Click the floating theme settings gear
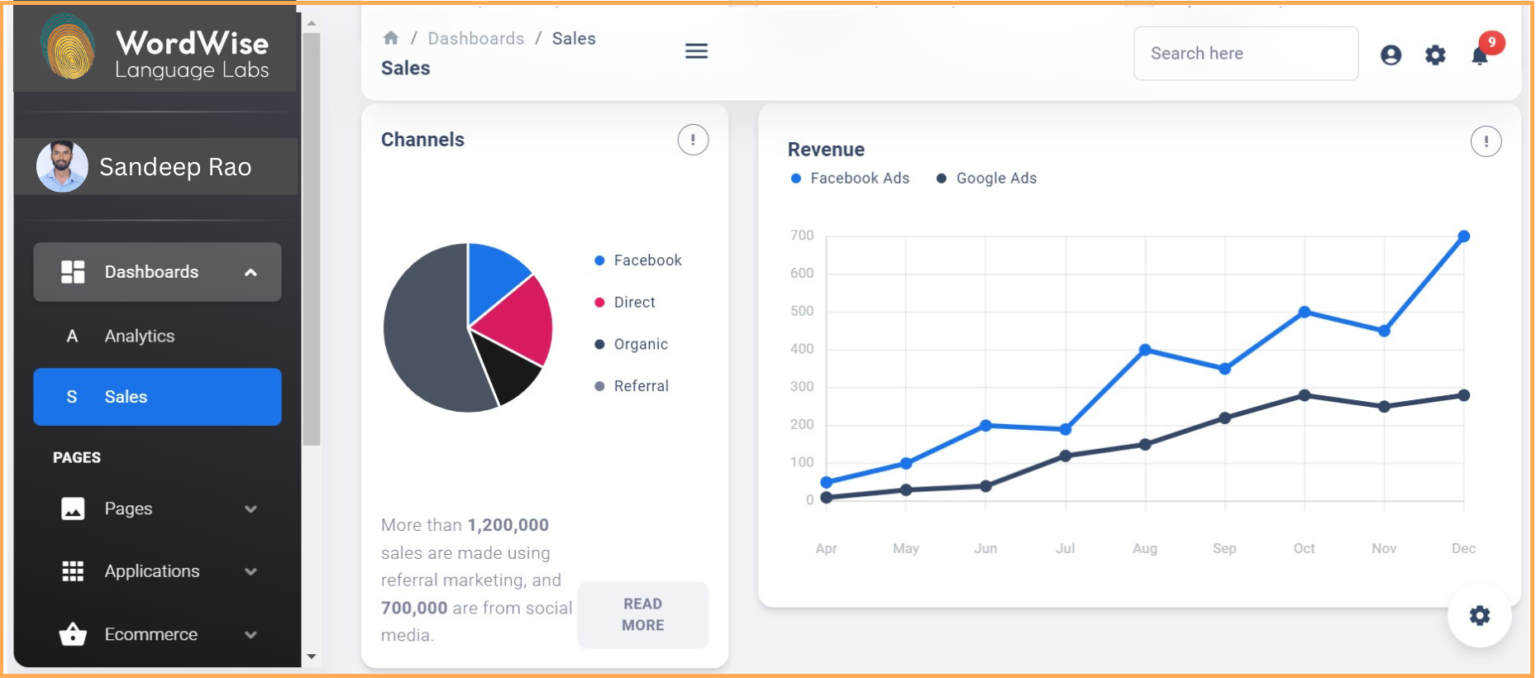This screenshot has width=1536, height=678. pos(1479,616)
